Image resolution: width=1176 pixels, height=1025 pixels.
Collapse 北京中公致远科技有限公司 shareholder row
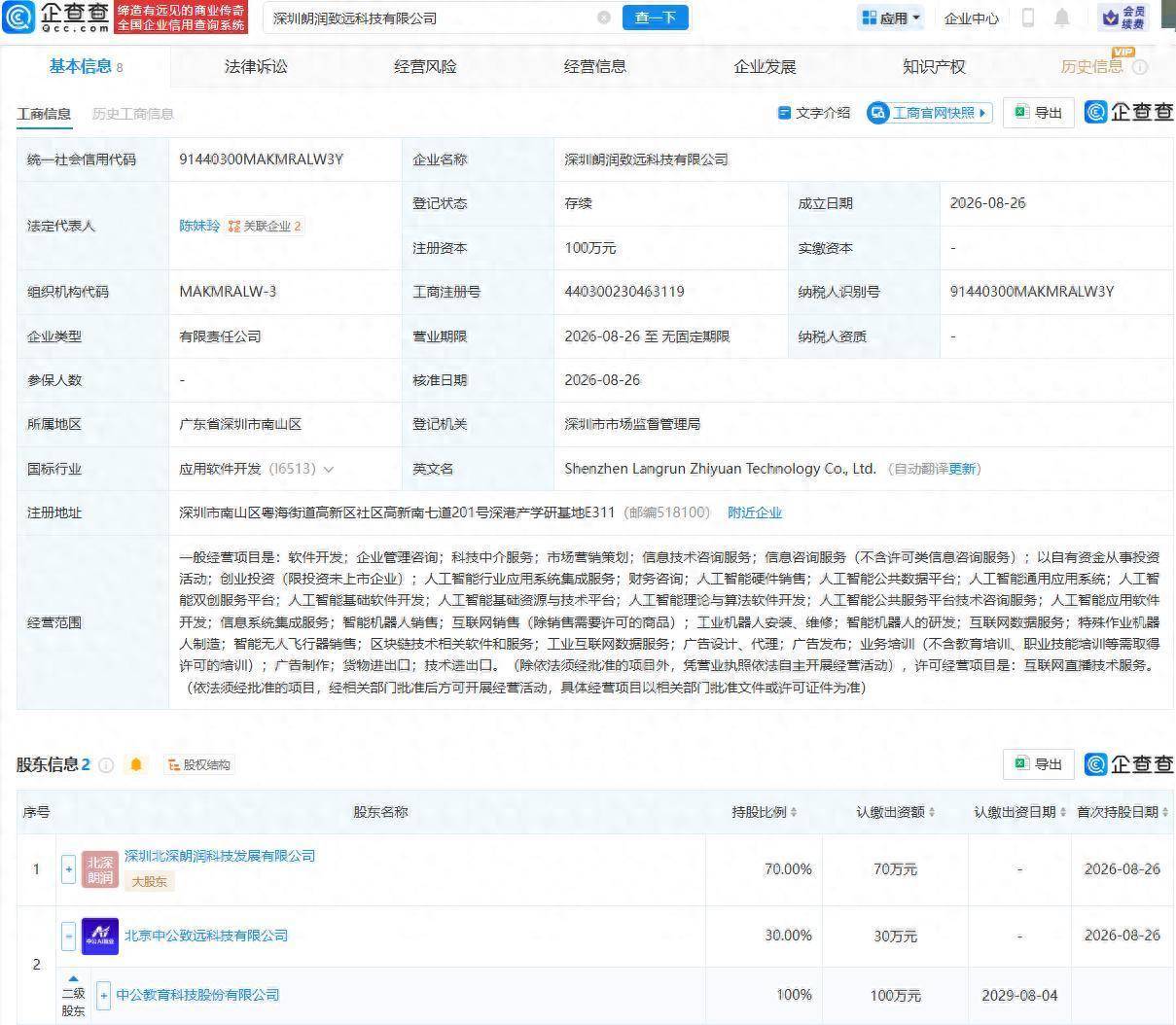pos(68,936)
